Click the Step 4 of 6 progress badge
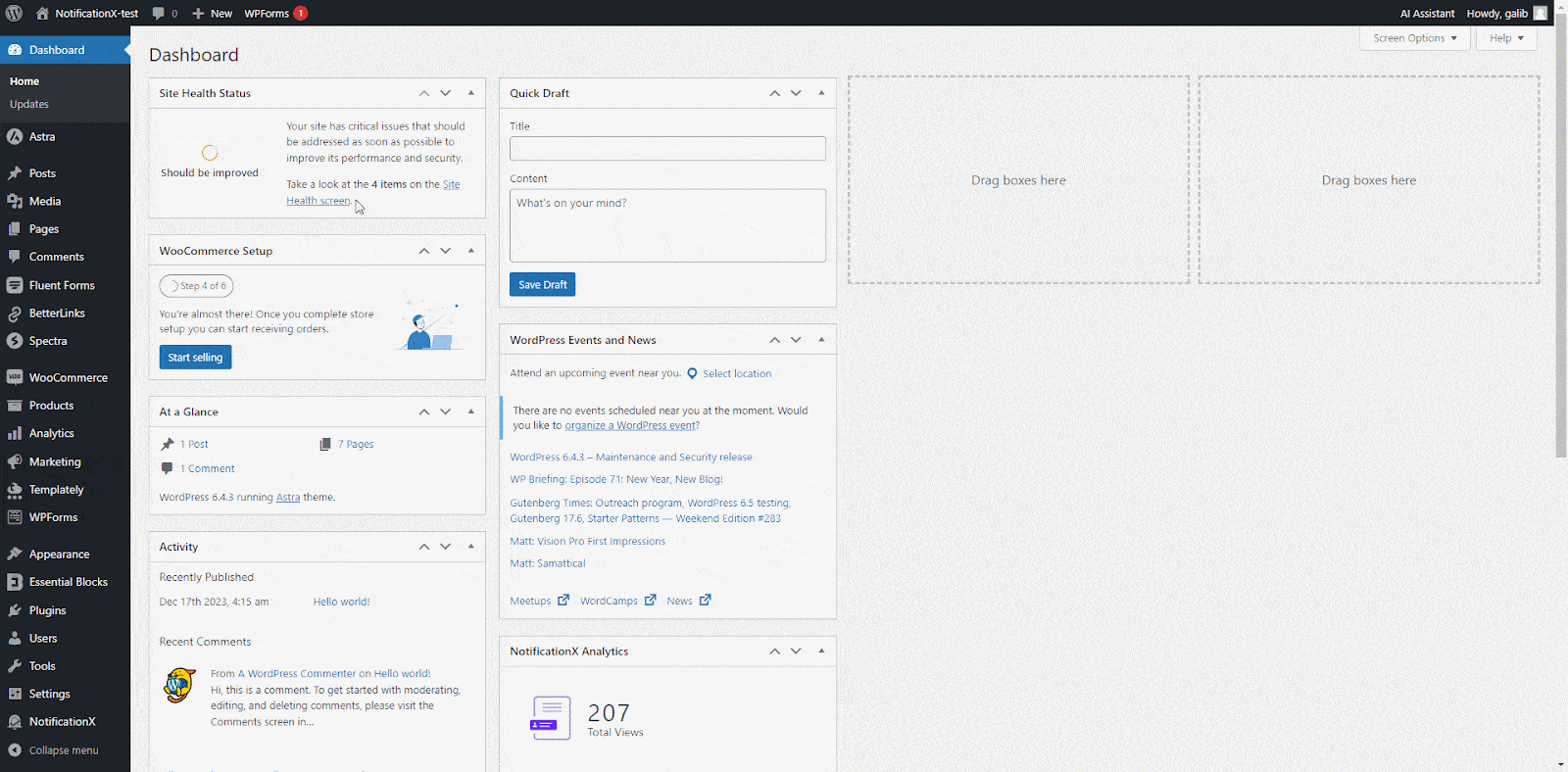This screenshot has width=1568, height=772. (x=196, y=286)
